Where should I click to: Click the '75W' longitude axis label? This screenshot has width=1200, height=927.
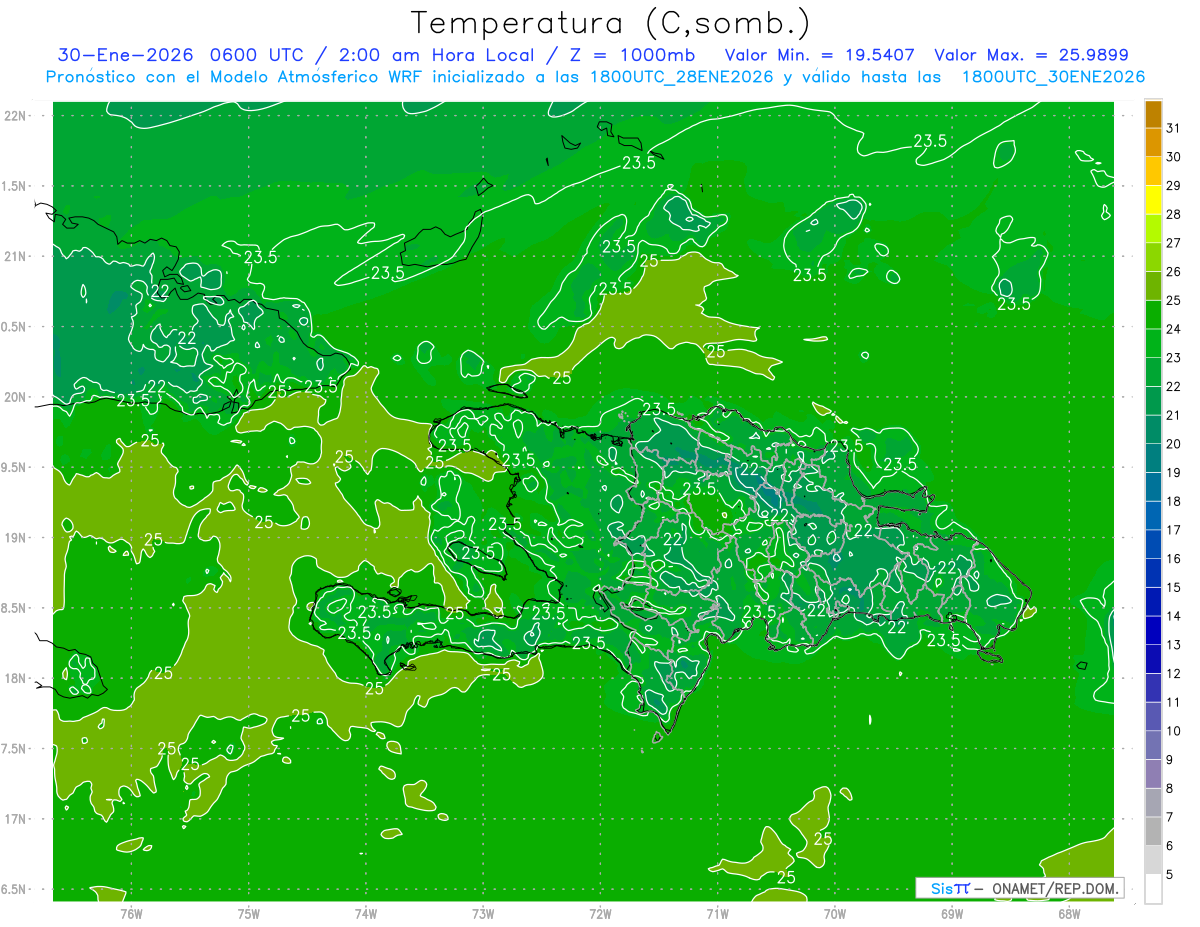coord(249,913)
